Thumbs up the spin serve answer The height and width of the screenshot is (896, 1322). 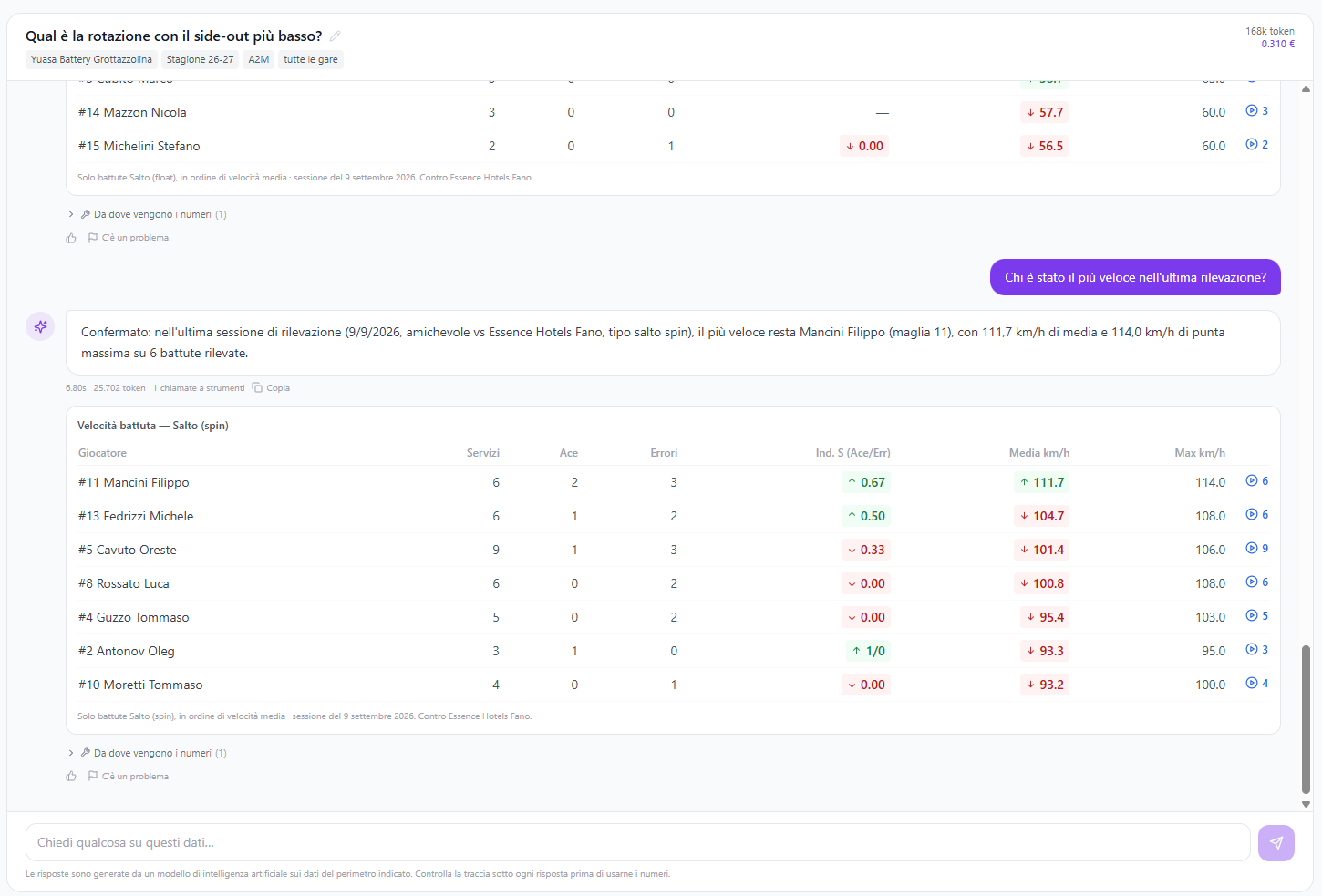point(71,777)
